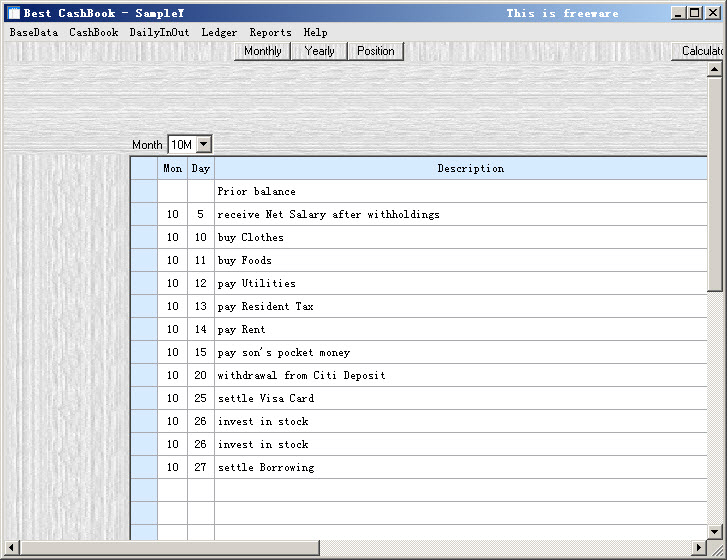The height and width of the screenshot is (560, 727).
Task: Select the 'pay Rent' cell
Action: (461, 329)
